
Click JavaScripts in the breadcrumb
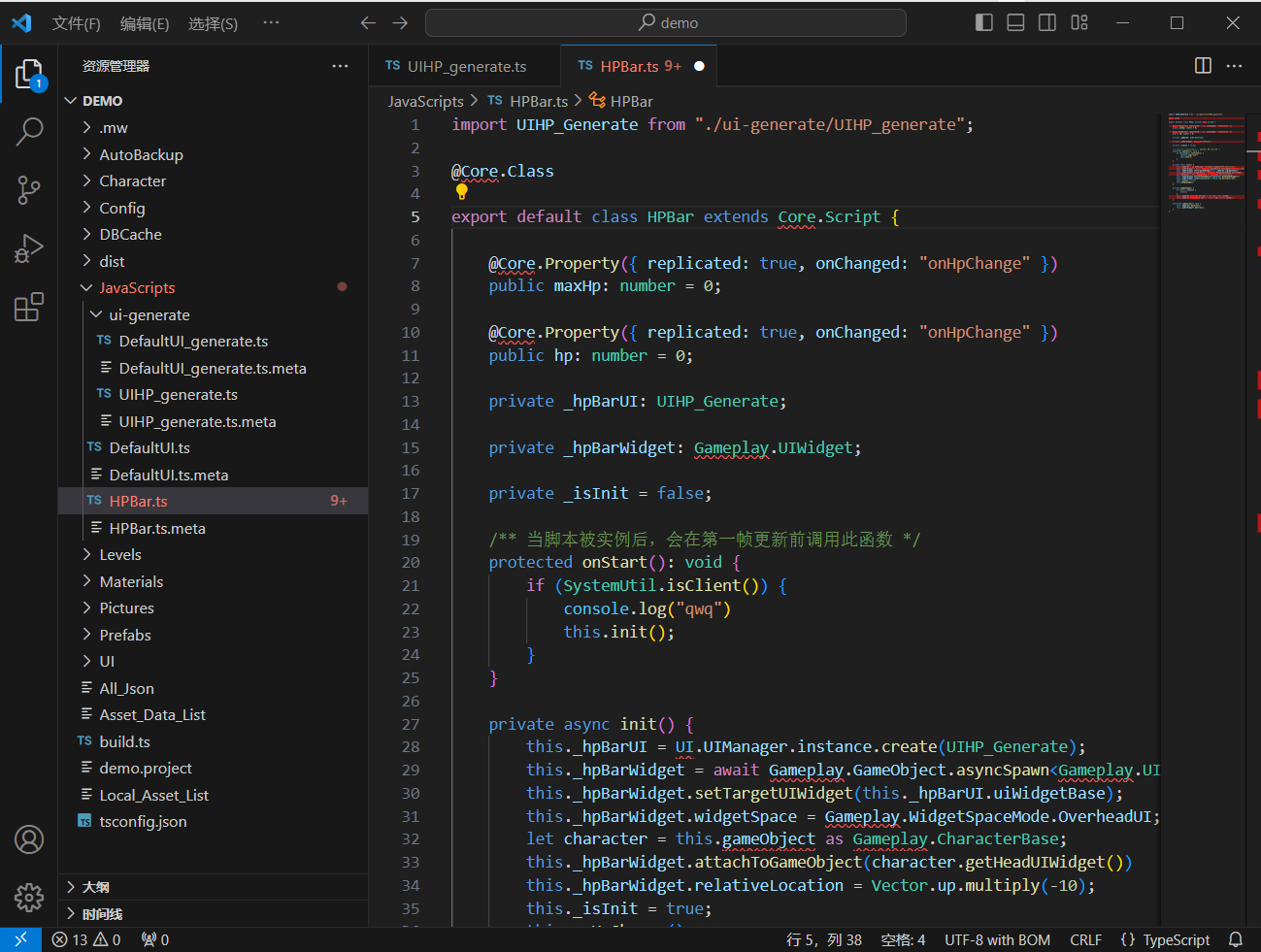pos(426,101)
